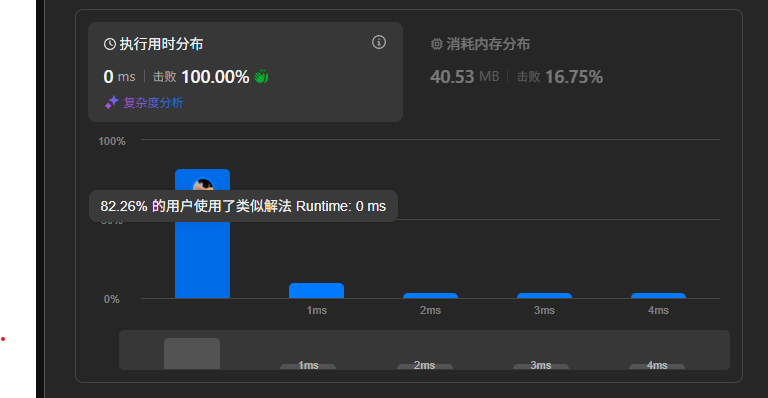Click the 2ms mini bar in overview strip
Screen dimensions: 768x398
(425, 366)
